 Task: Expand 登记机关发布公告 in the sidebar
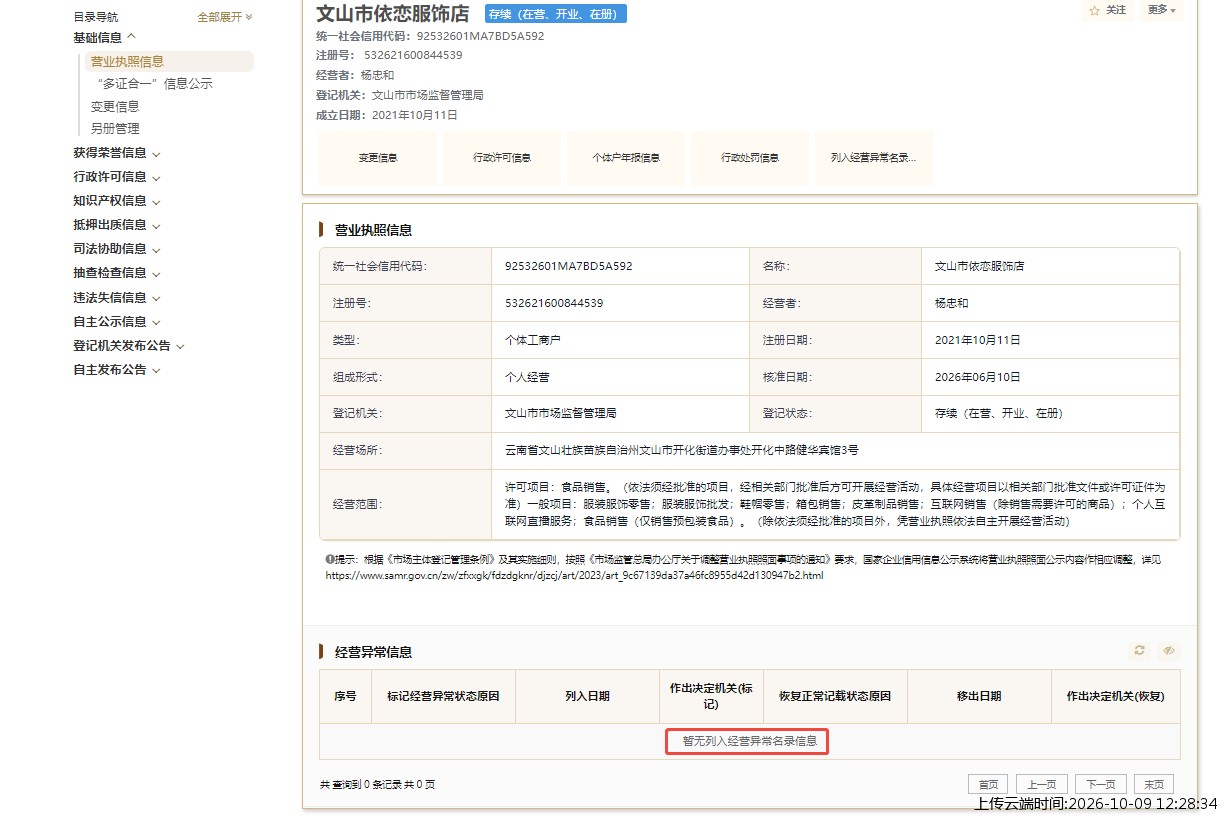128,346
